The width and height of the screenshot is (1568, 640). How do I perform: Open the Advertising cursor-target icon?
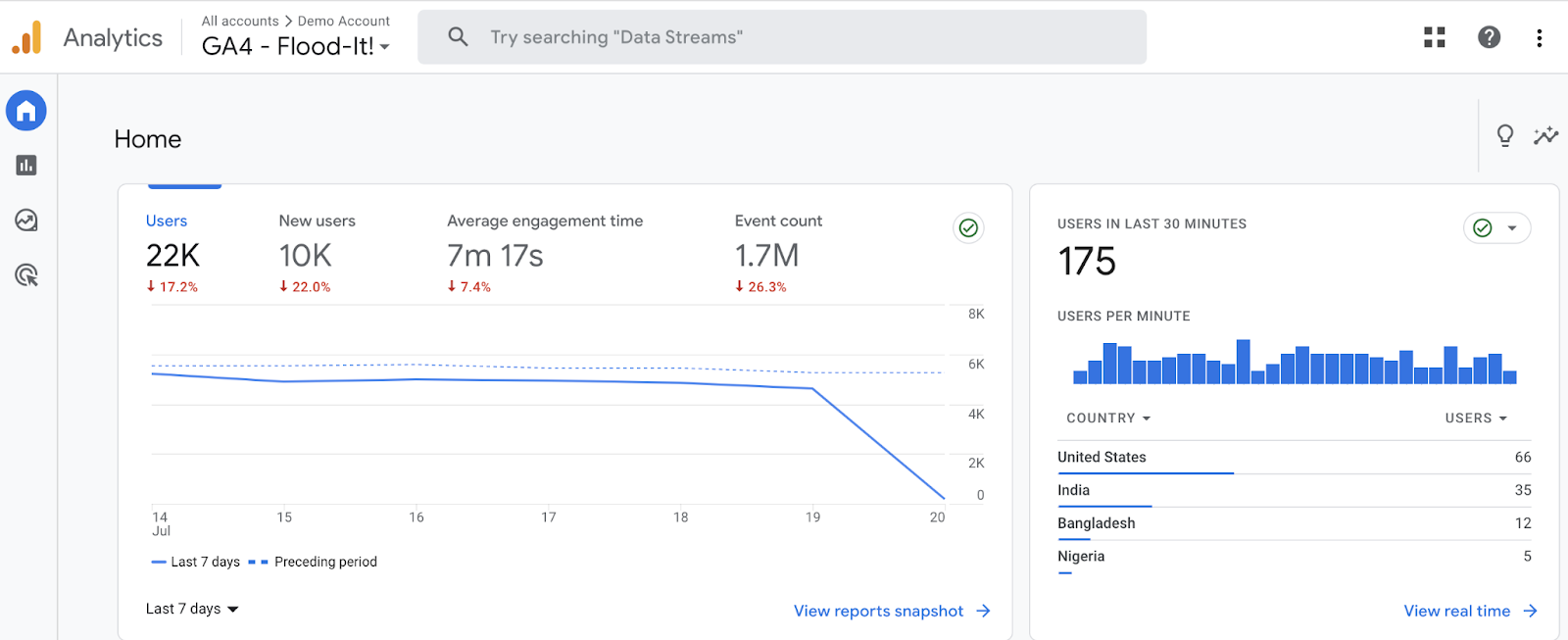[26, 275]
